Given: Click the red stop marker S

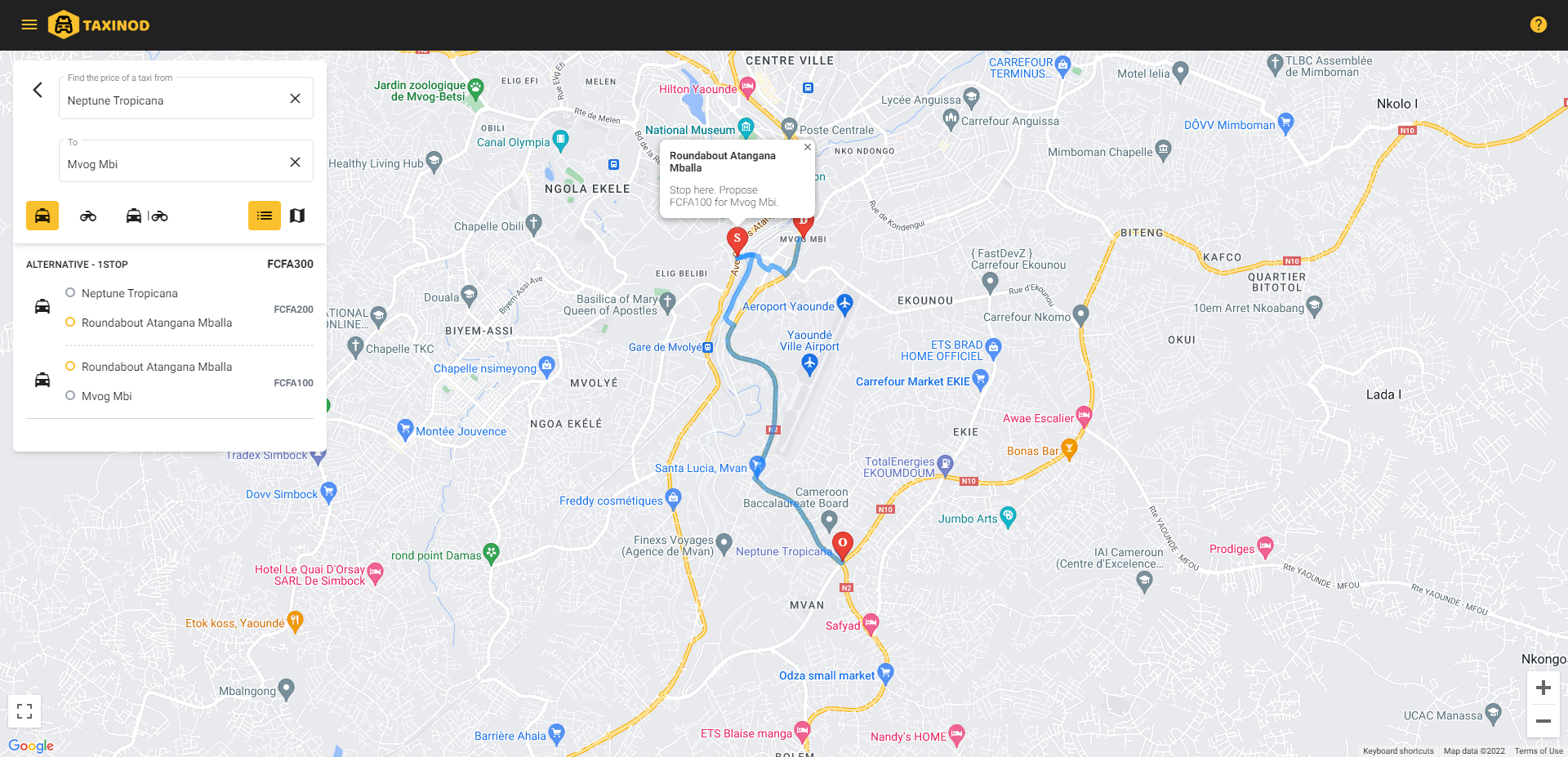Looking at the screenshot, I should click(x=737, y=240).
